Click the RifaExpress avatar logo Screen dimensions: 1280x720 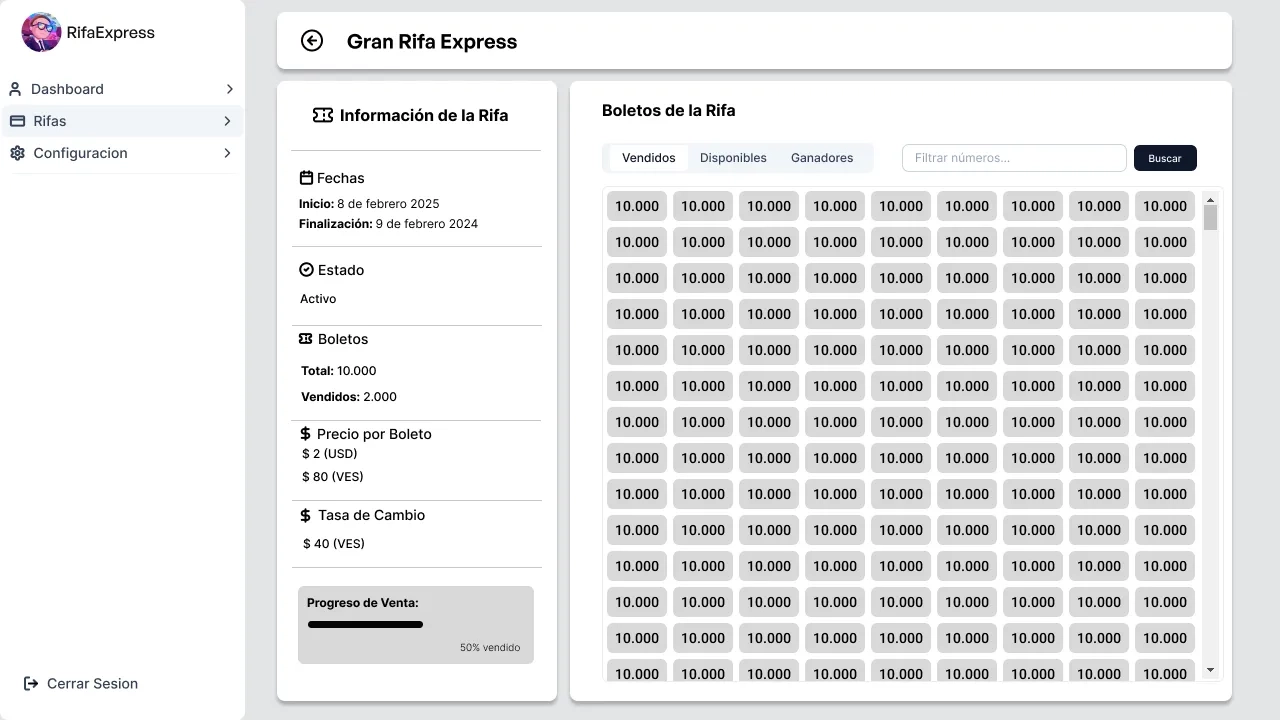(x=40, y=32)
